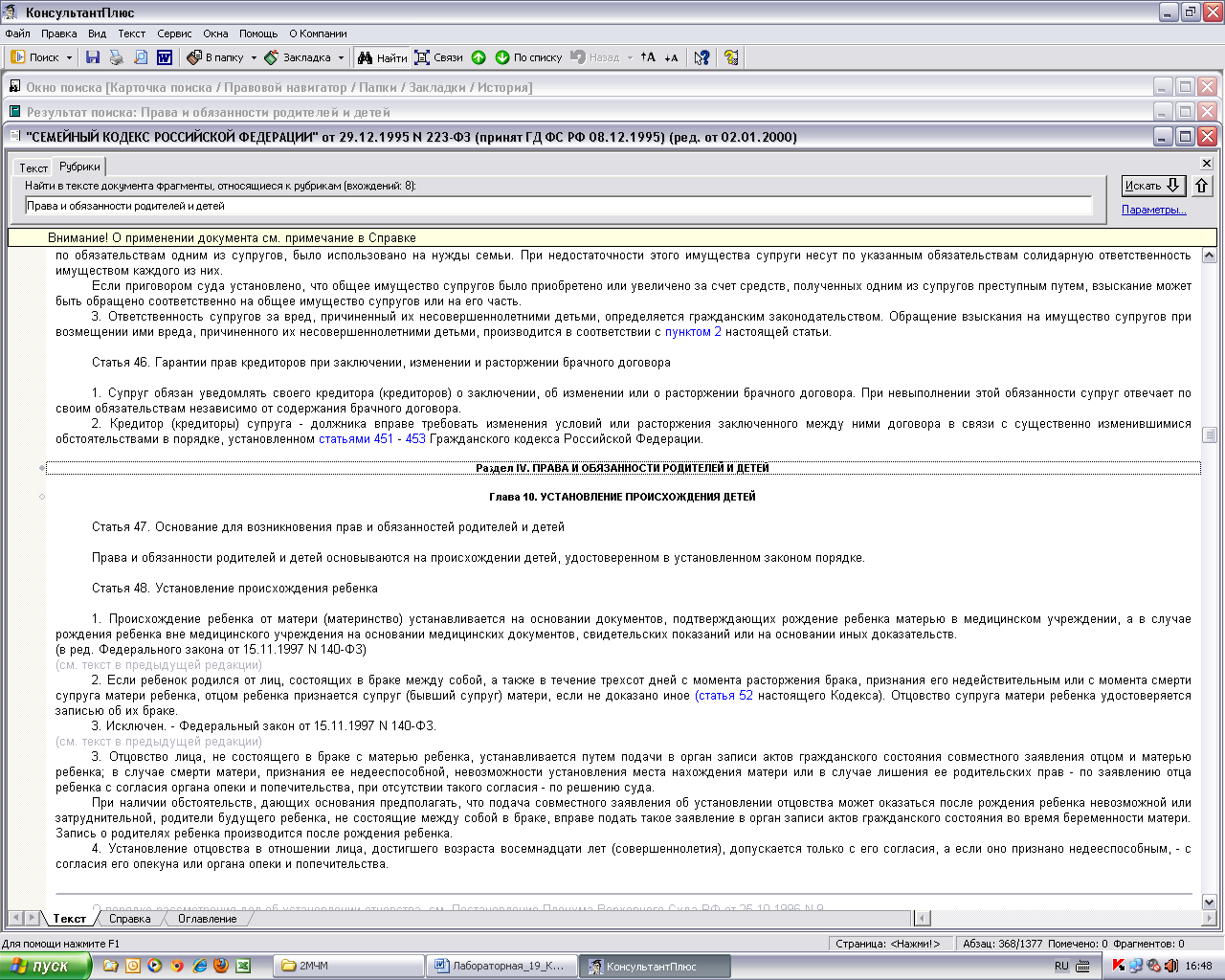The height and width of the screenshot is (980, 1225).
Task: Export document to Word icon
Action: [165, 57]
